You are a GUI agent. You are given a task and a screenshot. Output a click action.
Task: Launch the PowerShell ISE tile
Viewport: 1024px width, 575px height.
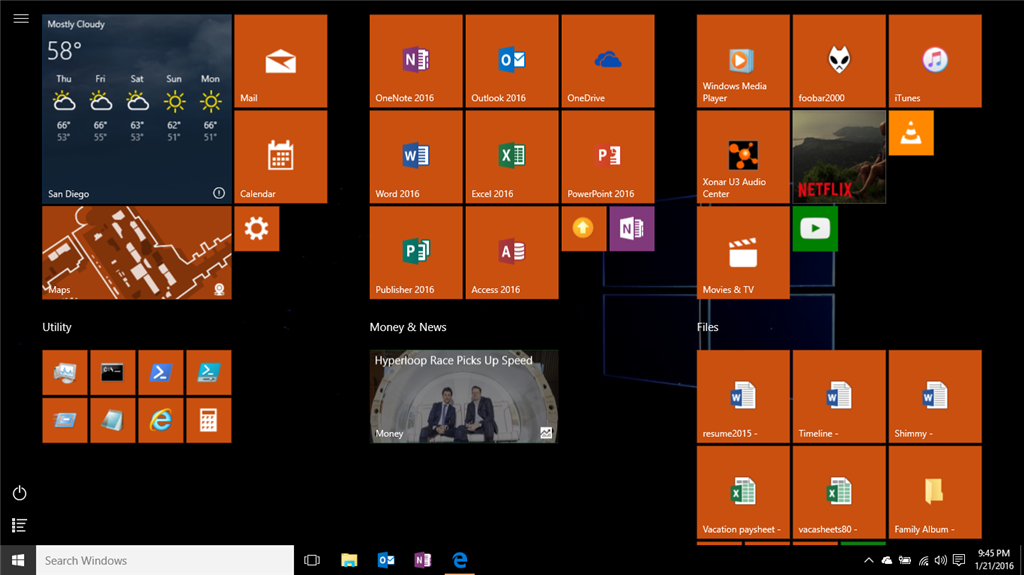(209, 372)
